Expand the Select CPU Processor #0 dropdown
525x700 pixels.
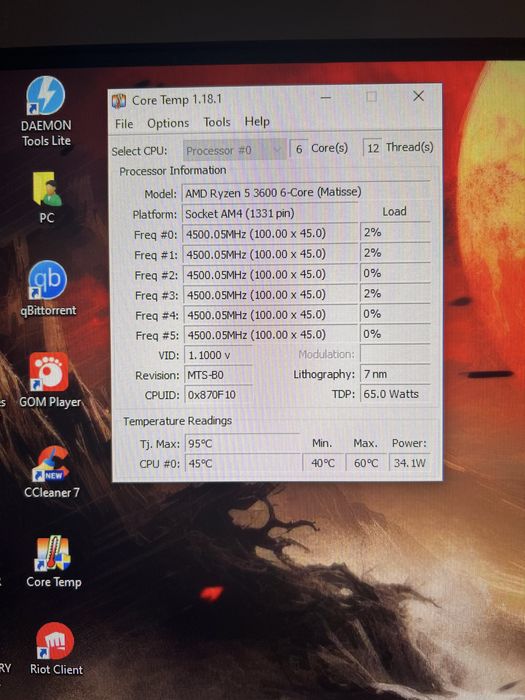234,150
